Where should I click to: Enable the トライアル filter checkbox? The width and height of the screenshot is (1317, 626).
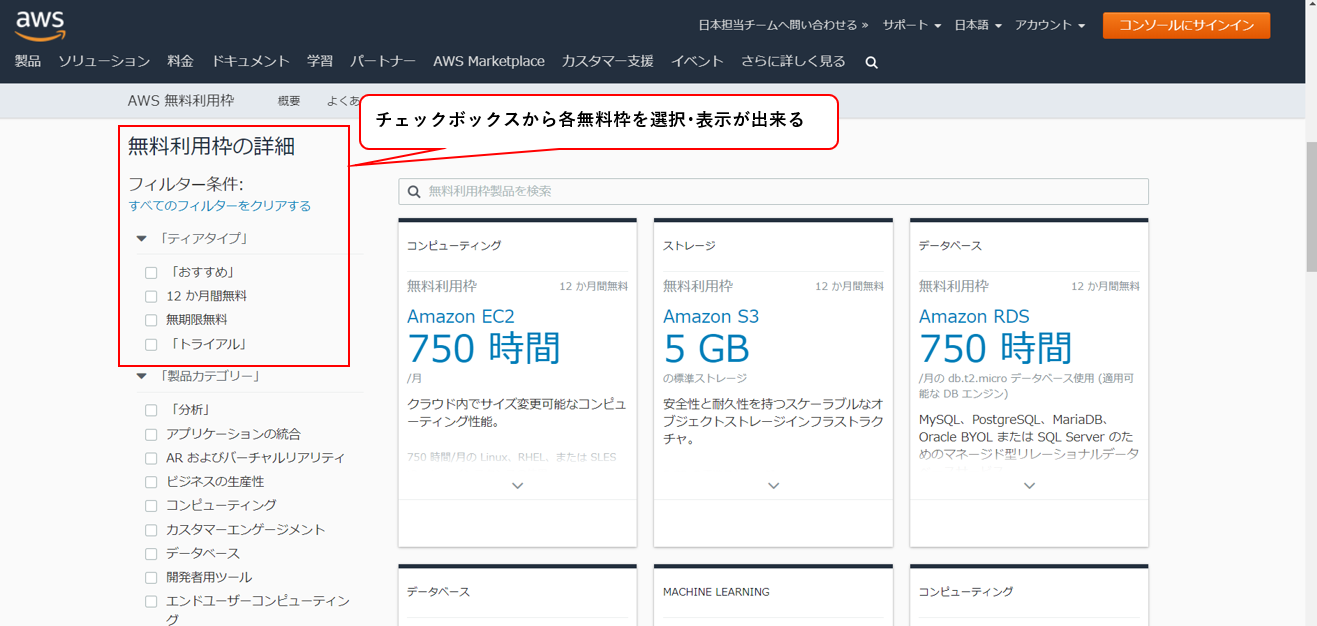point(151,345)
